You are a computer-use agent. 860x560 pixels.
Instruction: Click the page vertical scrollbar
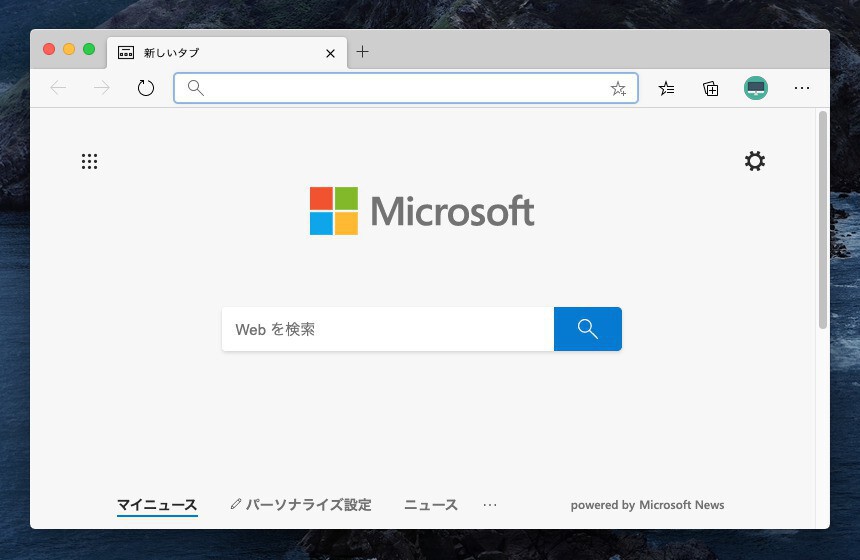click(x=823, y=219)
